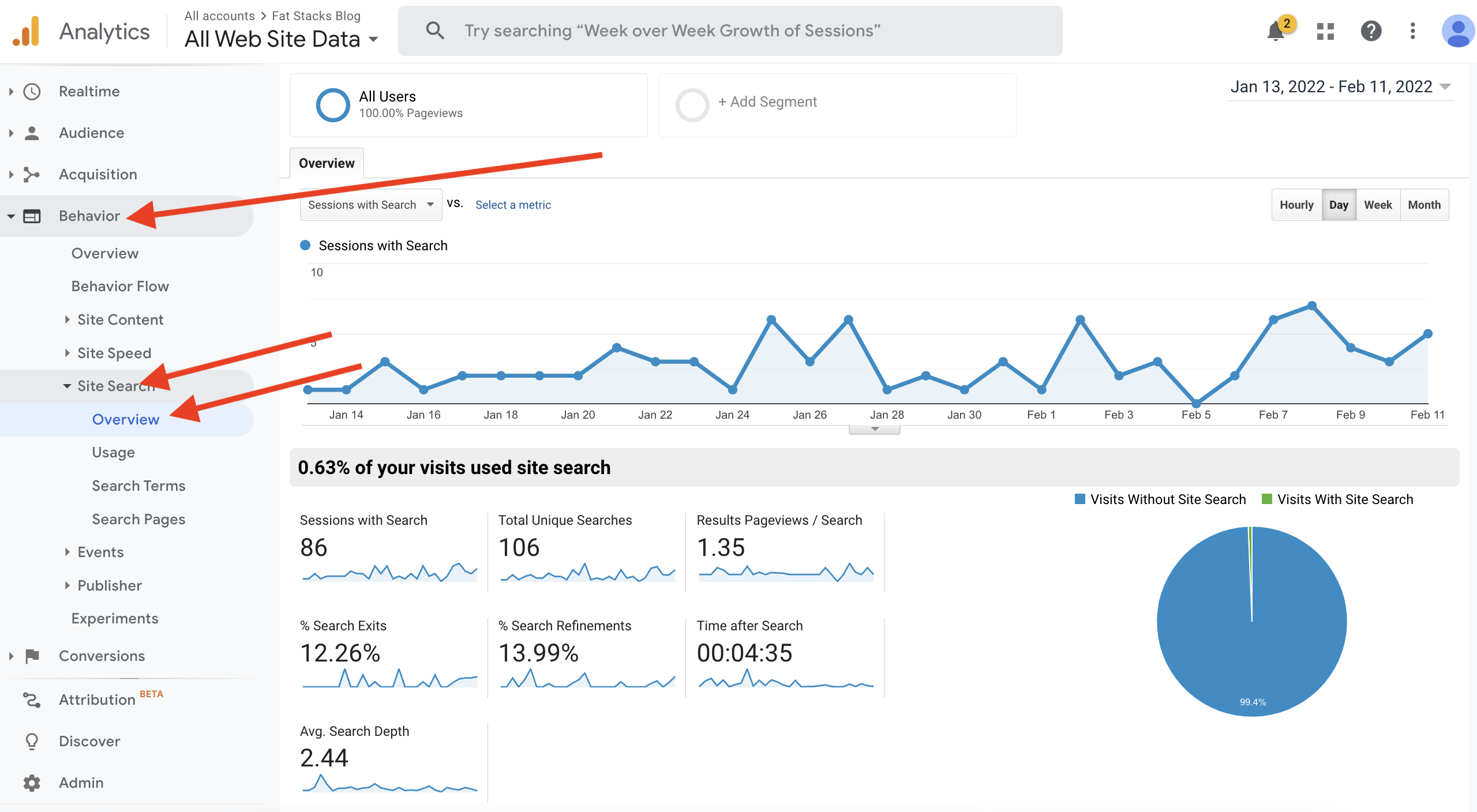Open the Admin settings link

pos(81,783)
